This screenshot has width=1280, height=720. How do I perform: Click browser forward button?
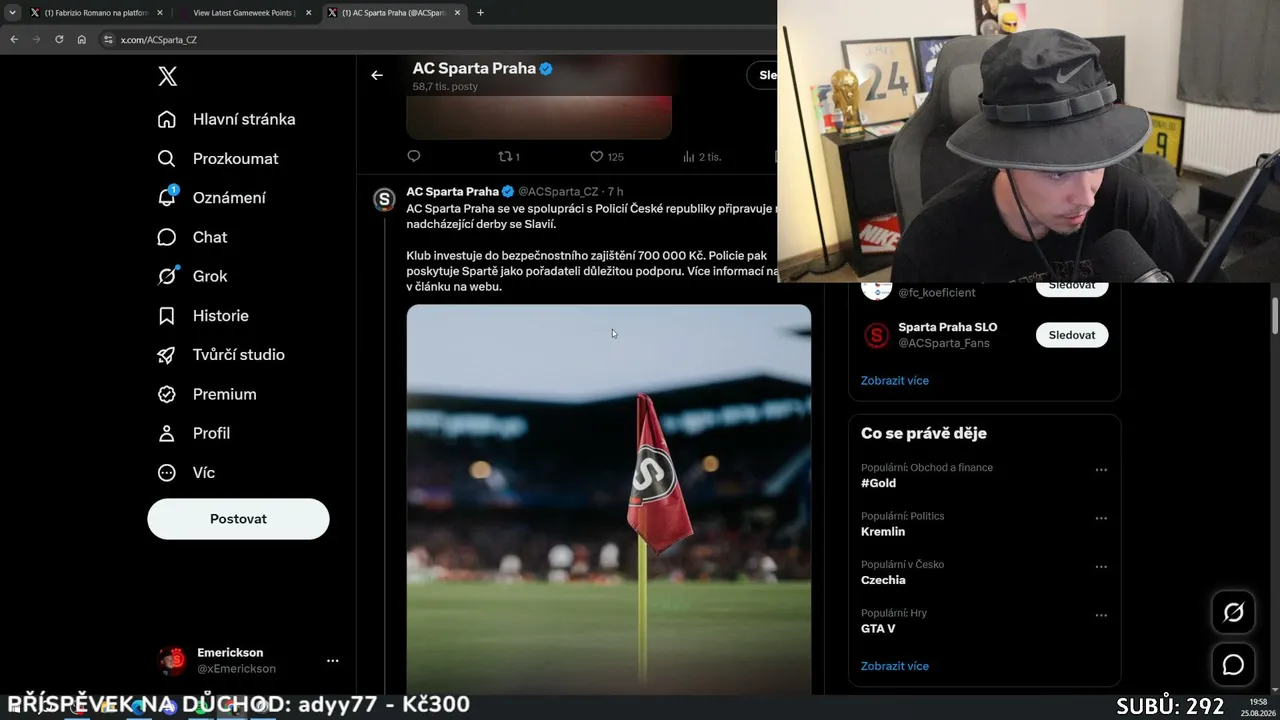37,39
